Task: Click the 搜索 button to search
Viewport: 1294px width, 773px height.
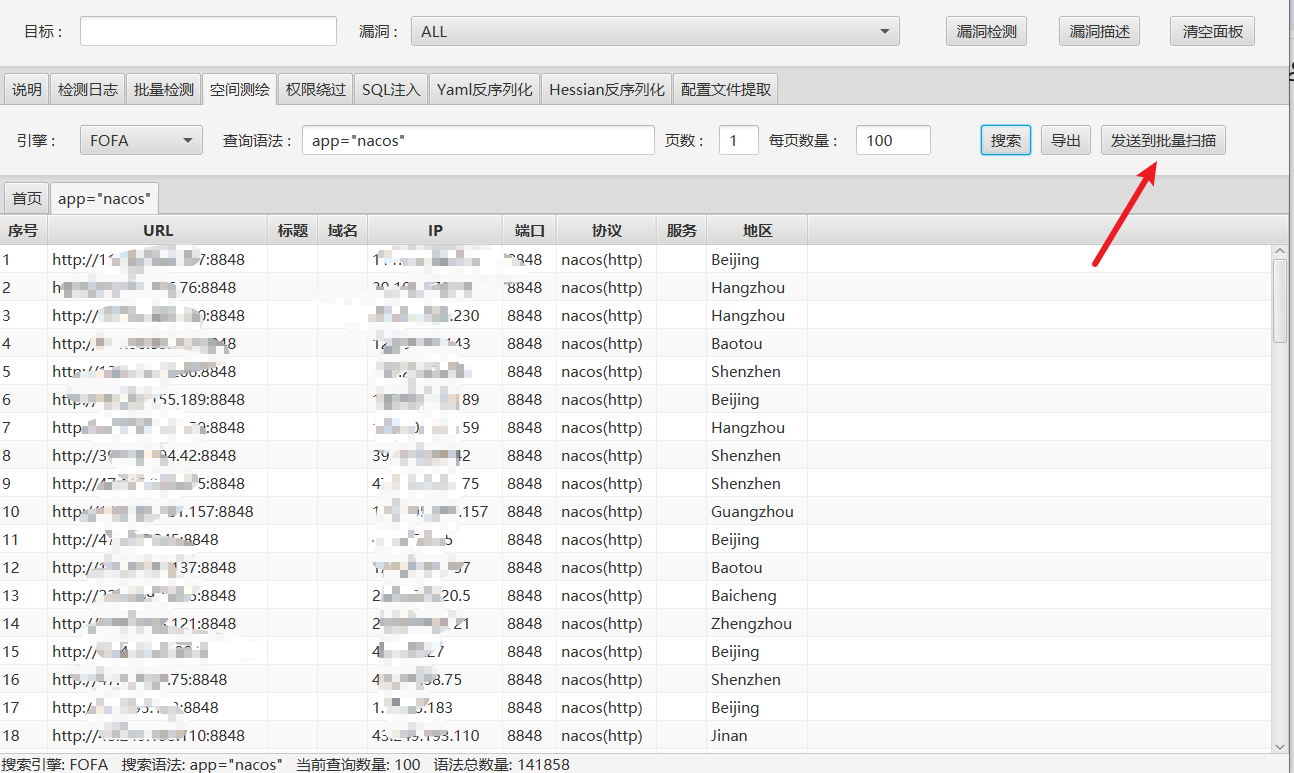Action: (x=1005, y=140)
